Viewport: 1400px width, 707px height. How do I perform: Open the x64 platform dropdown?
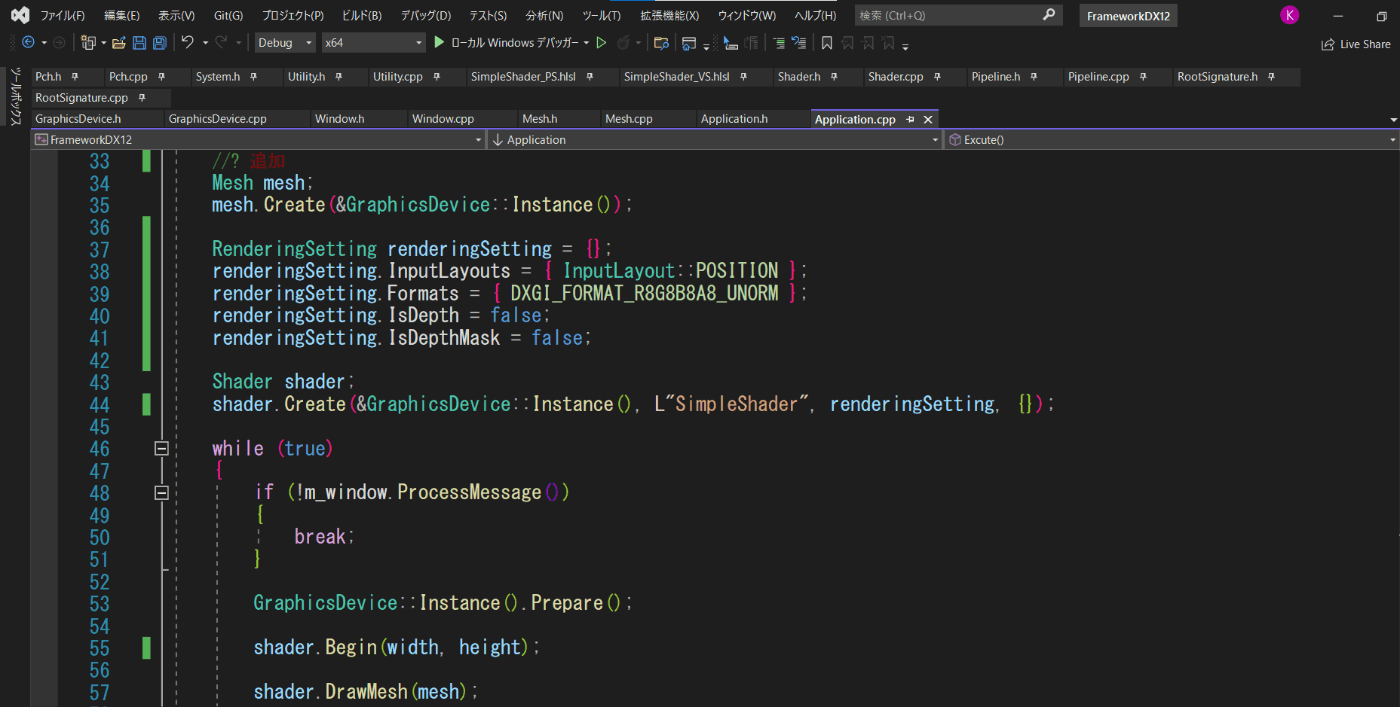(371, 42)
